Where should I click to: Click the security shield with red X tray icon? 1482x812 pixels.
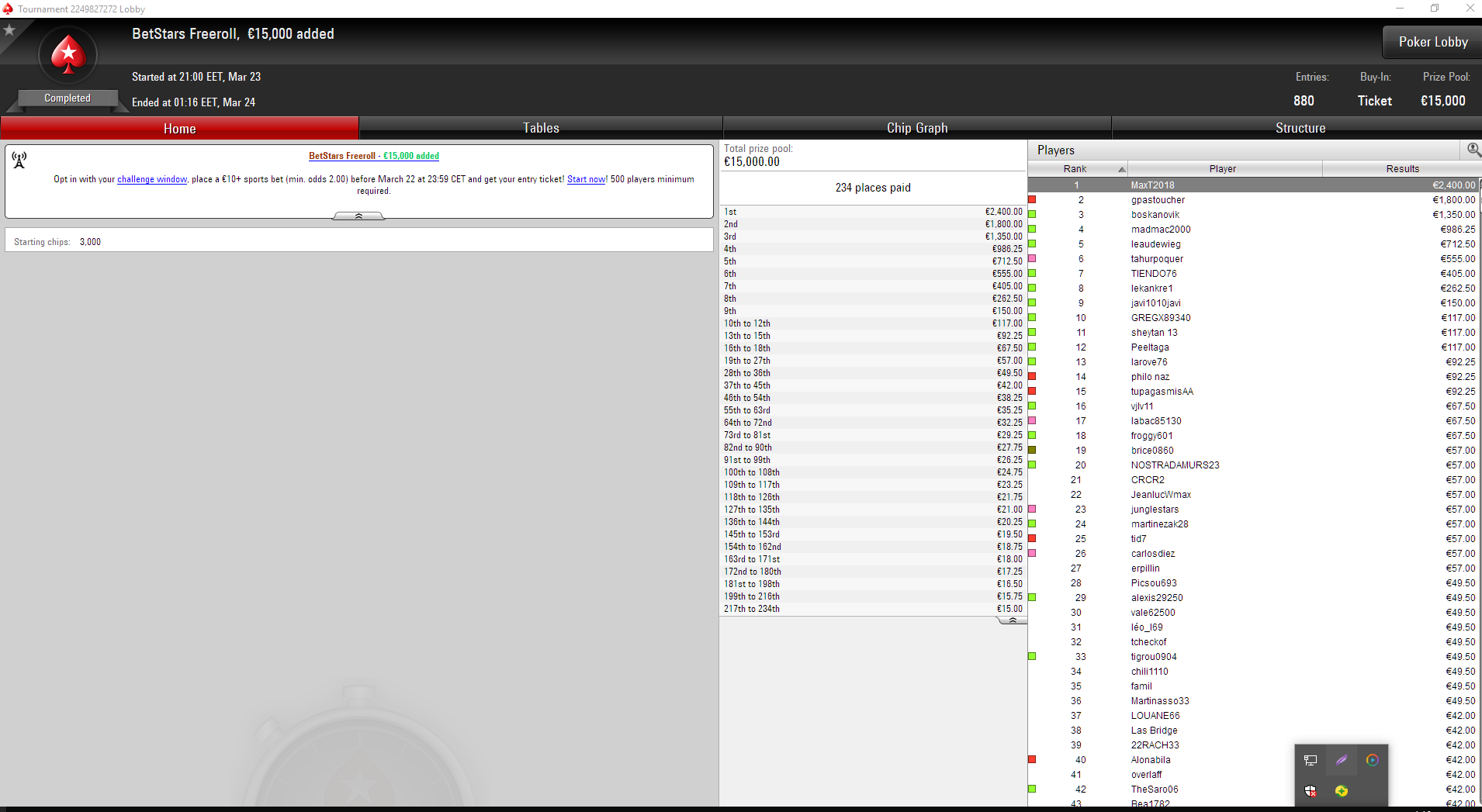pyautogui.click(x=1311, y=791)
